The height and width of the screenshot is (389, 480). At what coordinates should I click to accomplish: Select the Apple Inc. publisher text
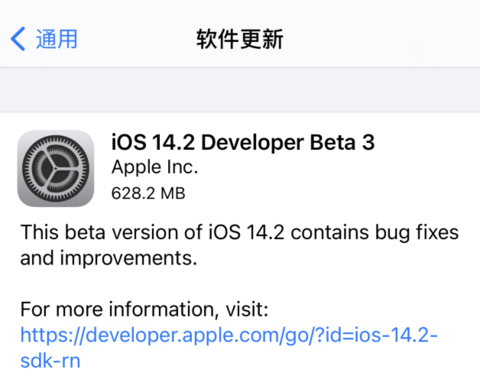[x=155, y=167]
